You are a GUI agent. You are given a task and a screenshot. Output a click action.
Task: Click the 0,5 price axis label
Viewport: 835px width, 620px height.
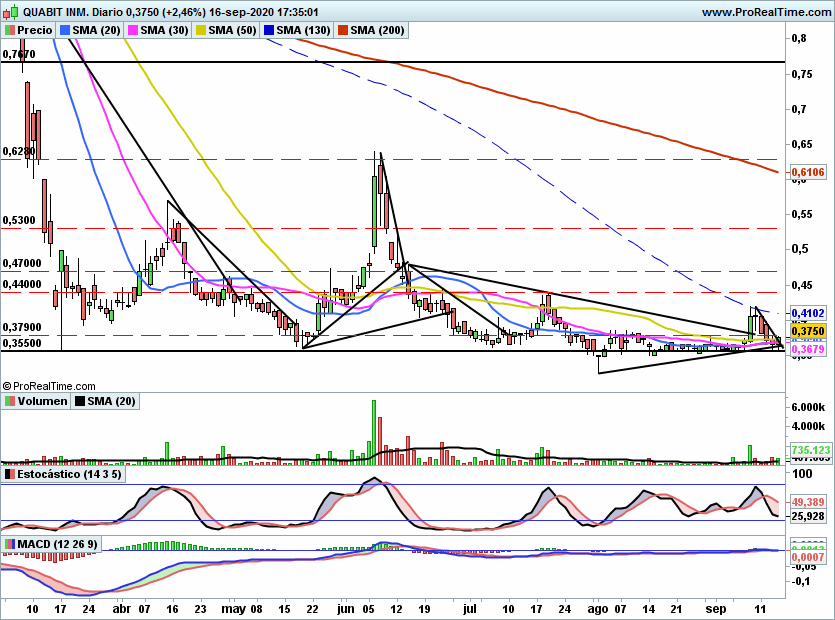799,249
